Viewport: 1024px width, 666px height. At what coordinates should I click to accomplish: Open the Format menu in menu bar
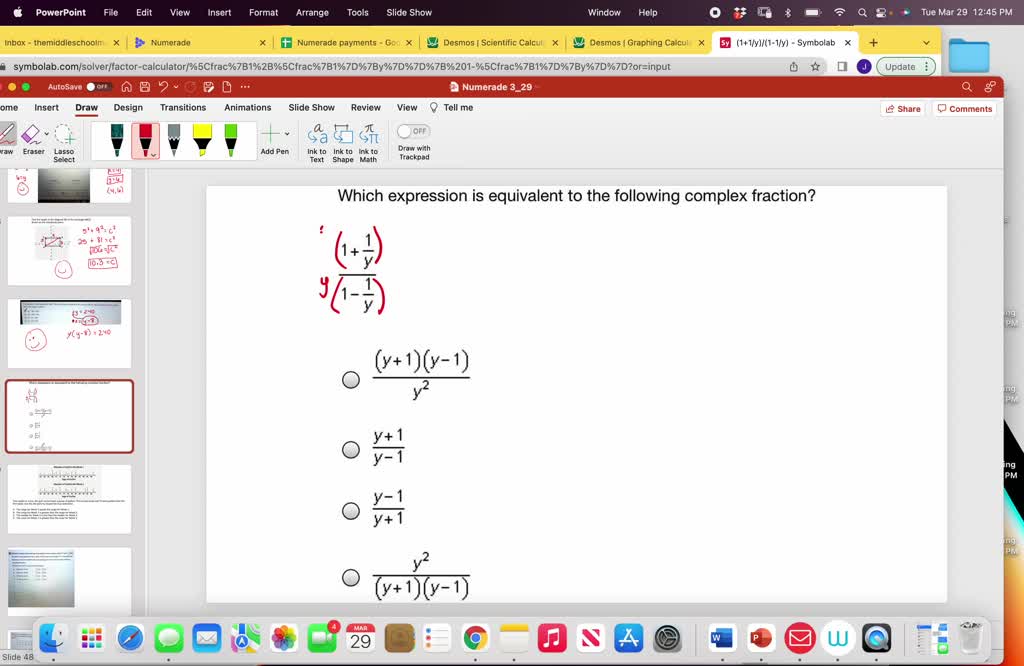[263, 12]
